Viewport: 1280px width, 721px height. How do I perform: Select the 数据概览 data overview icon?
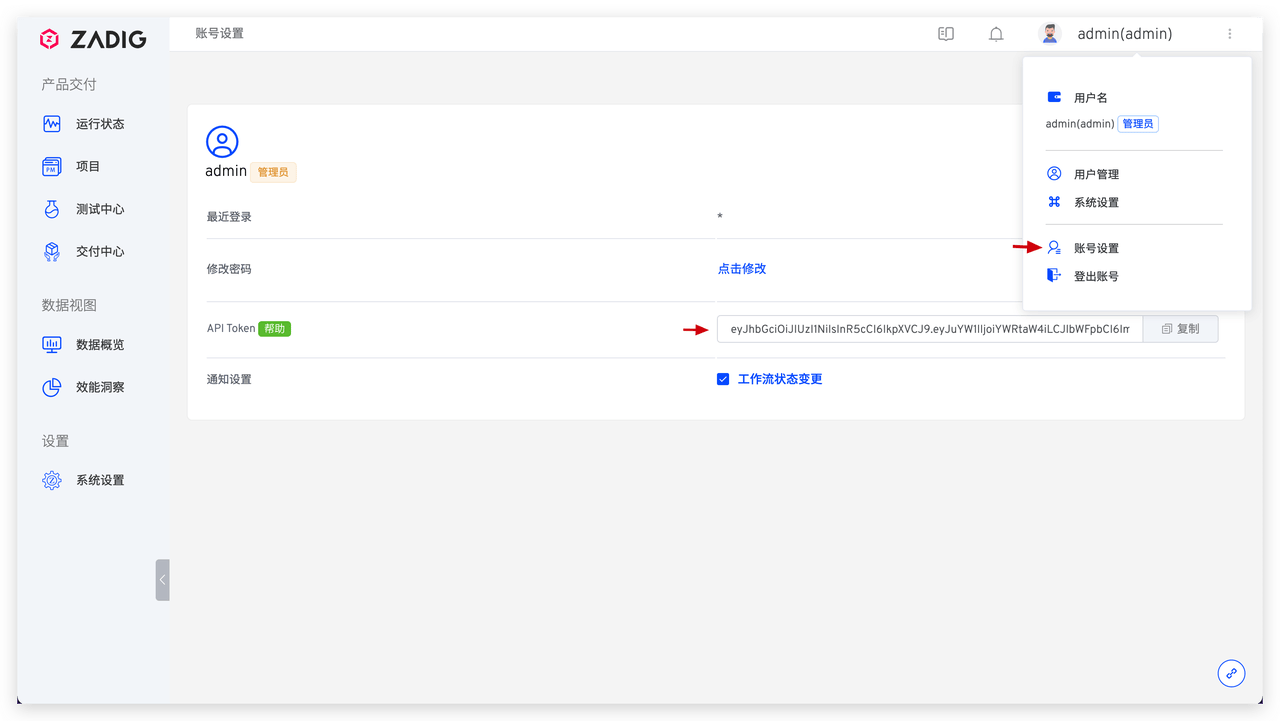tap(51, 344)
